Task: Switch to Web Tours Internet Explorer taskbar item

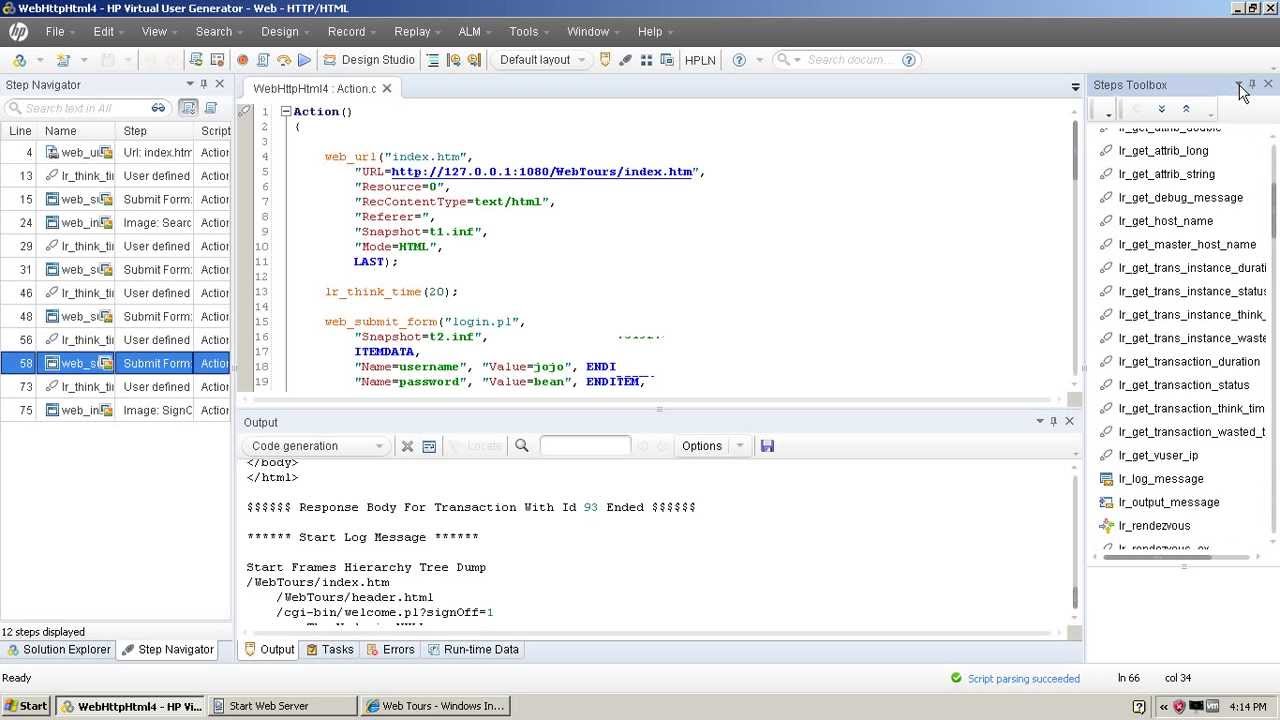Action: pyautogui.click(x=436, y=706)
